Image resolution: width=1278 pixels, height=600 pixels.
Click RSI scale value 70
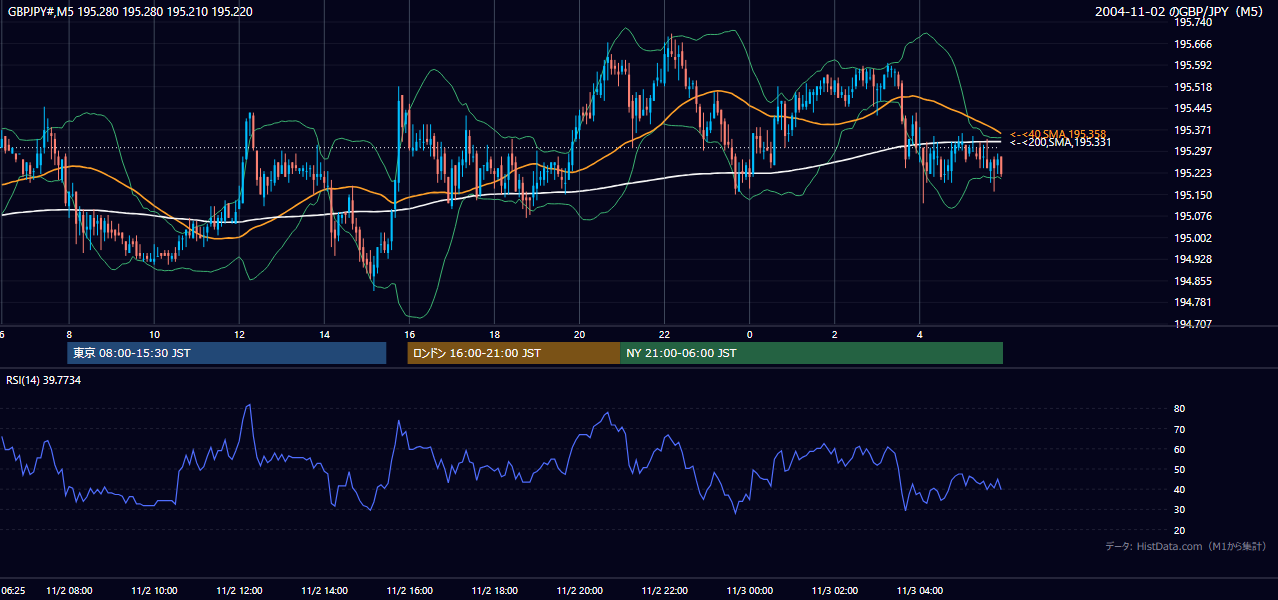tap(1180, 429)
